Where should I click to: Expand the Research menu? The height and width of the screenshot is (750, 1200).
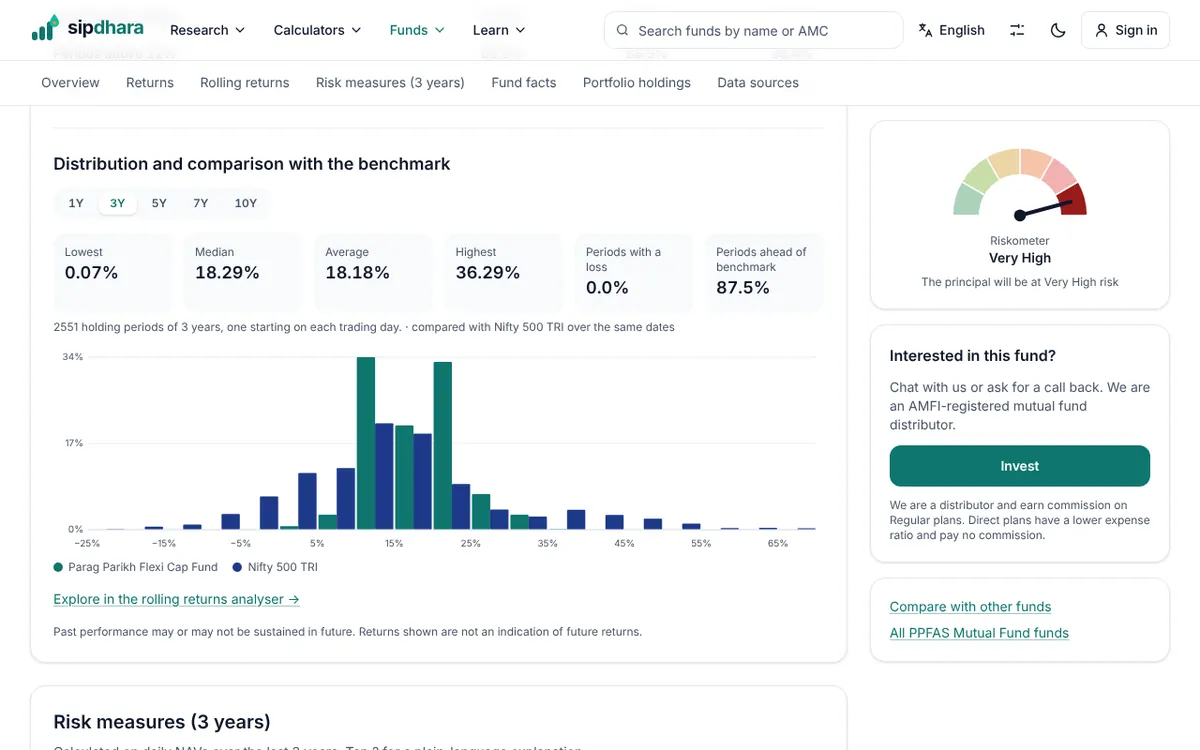pos(207,30)
